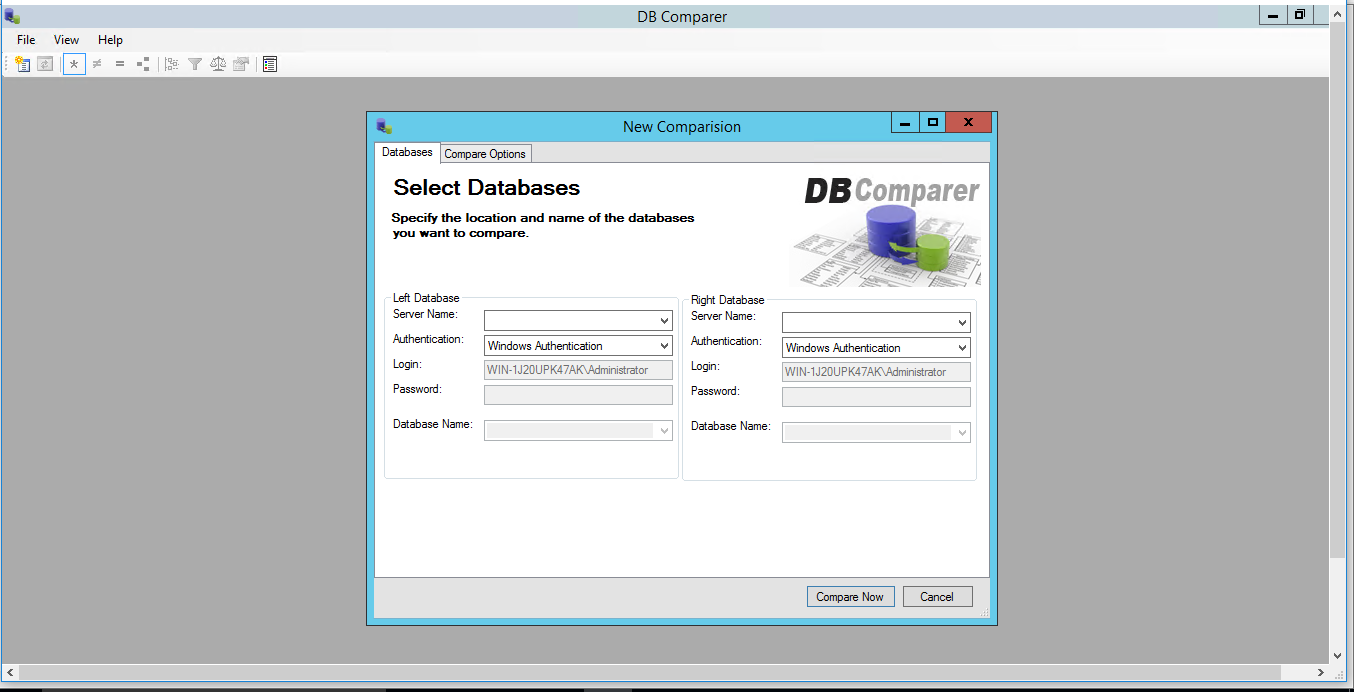Open the View menu

click(66, 40)
